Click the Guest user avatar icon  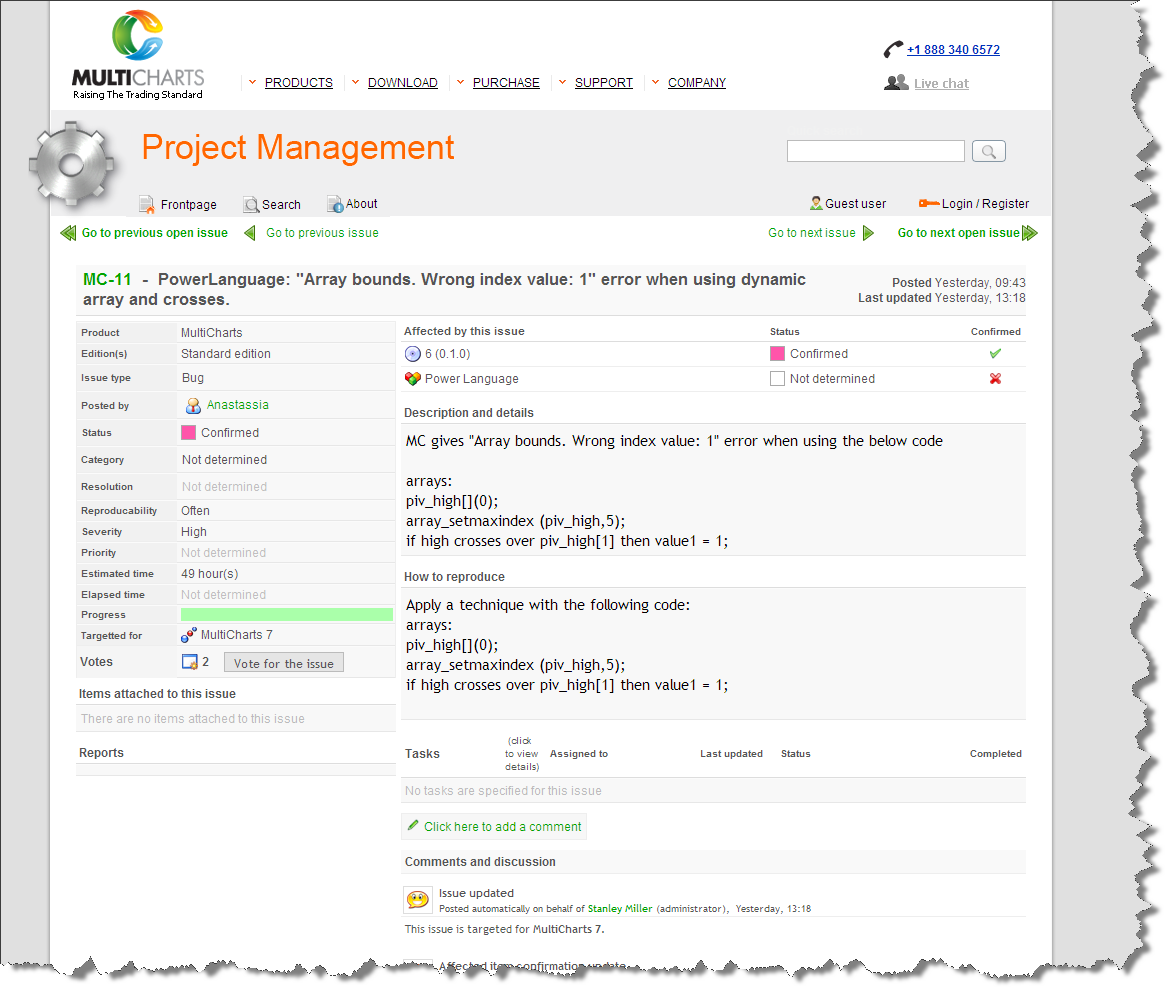point(816,203)
